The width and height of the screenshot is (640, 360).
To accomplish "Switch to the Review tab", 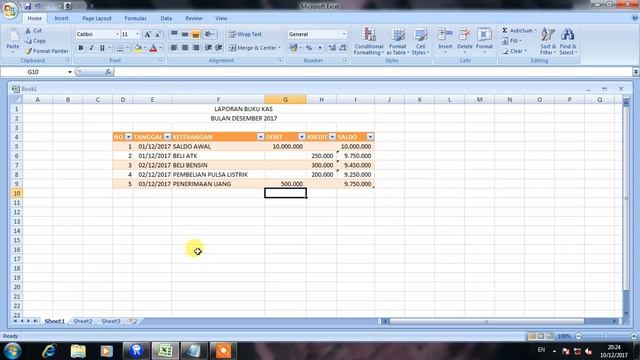I will coord(194,18).
